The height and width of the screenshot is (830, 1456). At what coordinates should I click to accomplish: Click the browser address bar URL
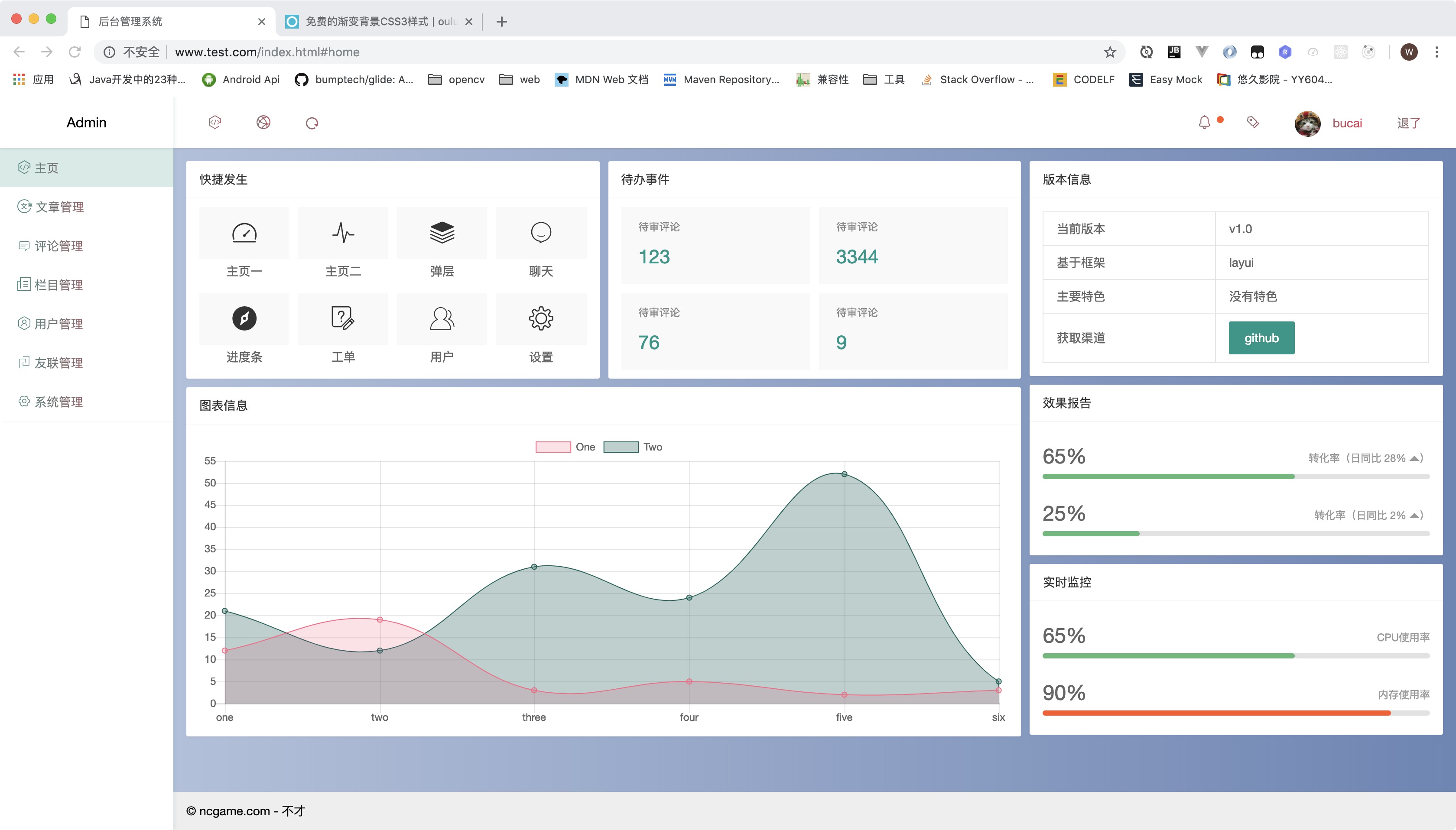(x=267, y=52)
